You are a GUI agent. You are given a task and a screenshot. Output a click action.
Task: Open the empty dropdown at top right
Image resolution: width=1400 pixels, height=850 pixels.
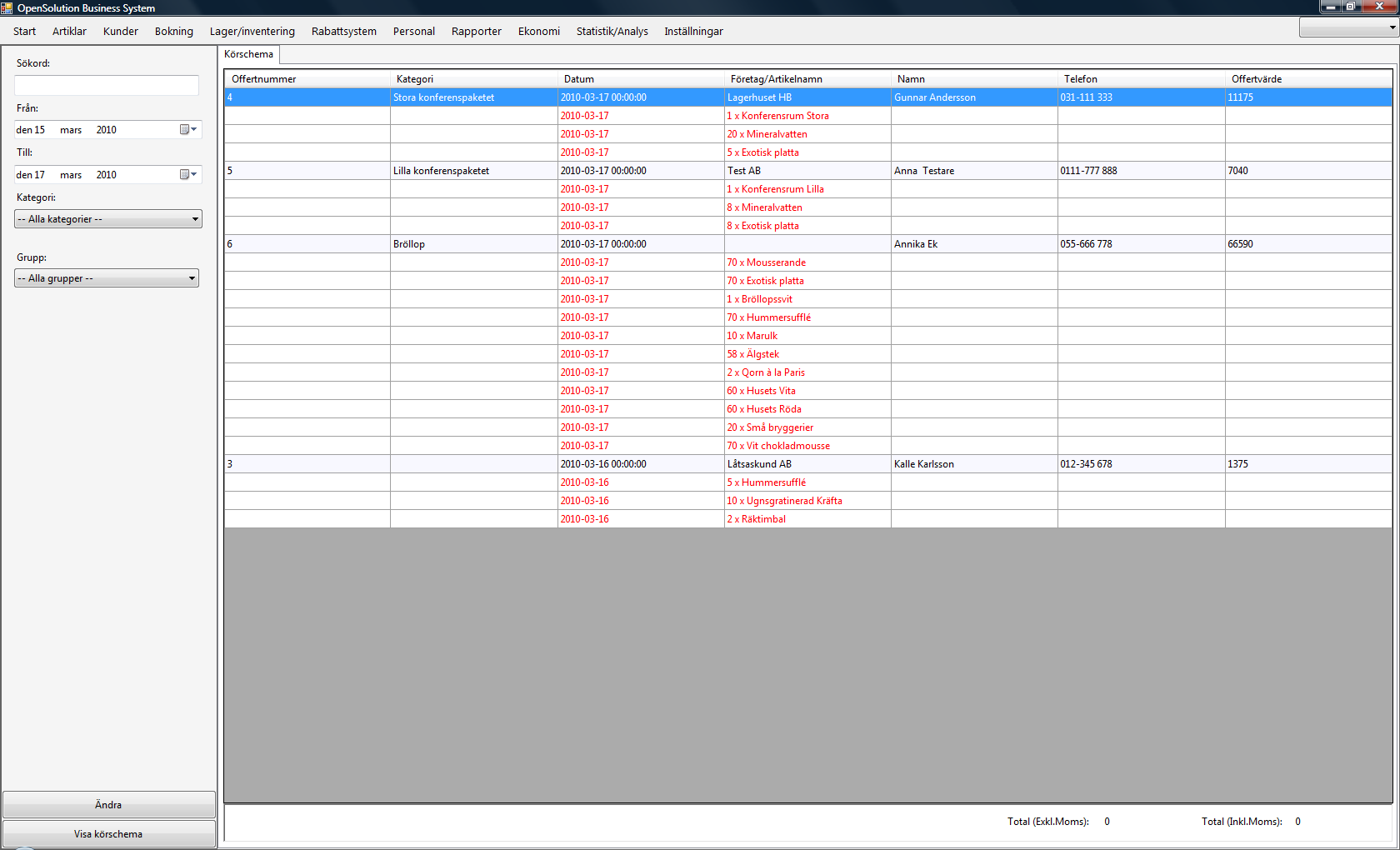tap(1348, 27)
